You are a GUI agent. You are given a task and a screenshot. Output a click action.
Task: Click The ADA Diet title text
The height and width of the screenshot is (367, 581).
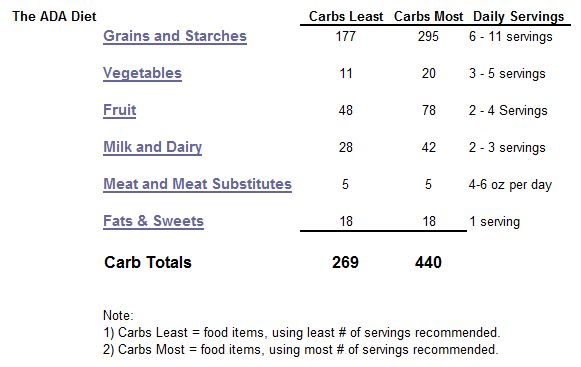pyautogui.click(x=54, y=16)
